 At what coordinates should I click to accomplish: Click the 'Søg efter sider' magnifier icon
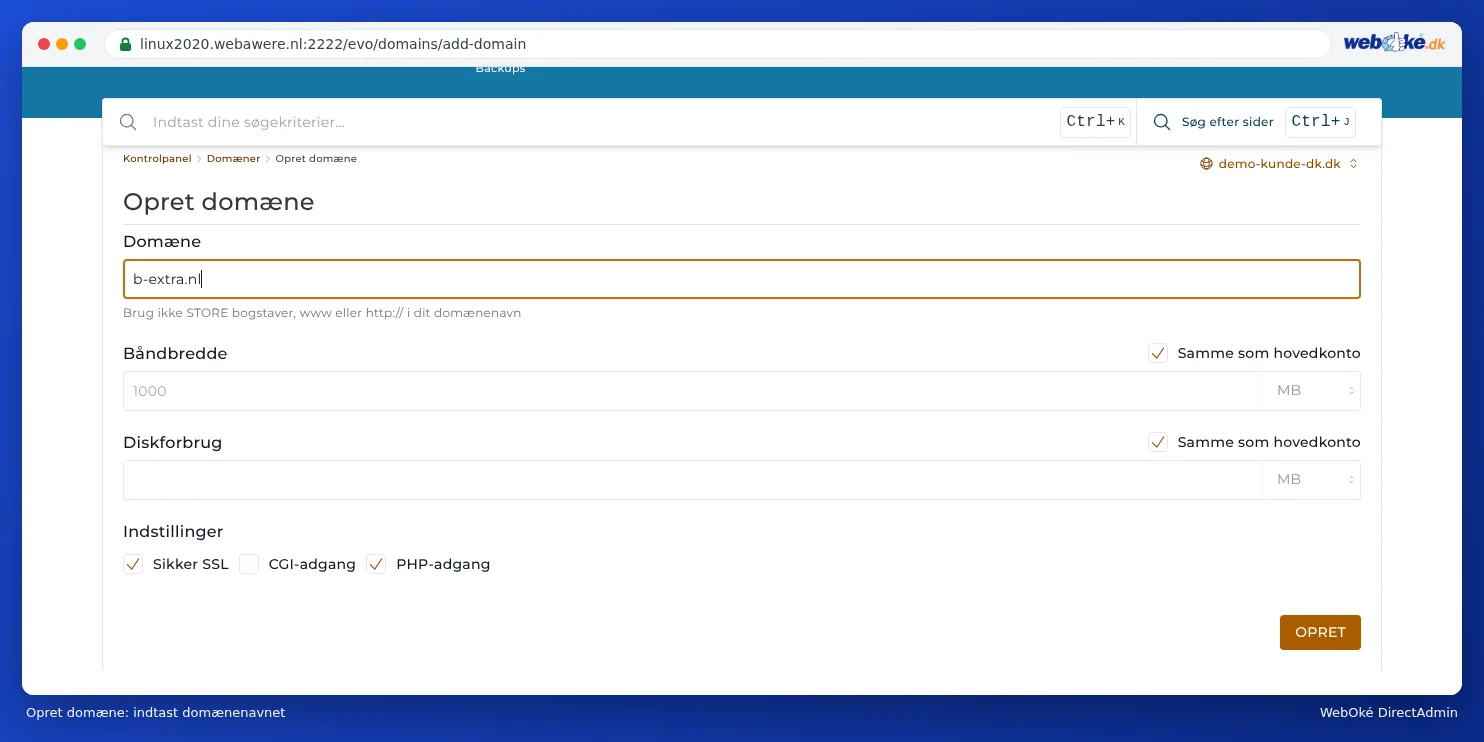tap(1162, 122)
